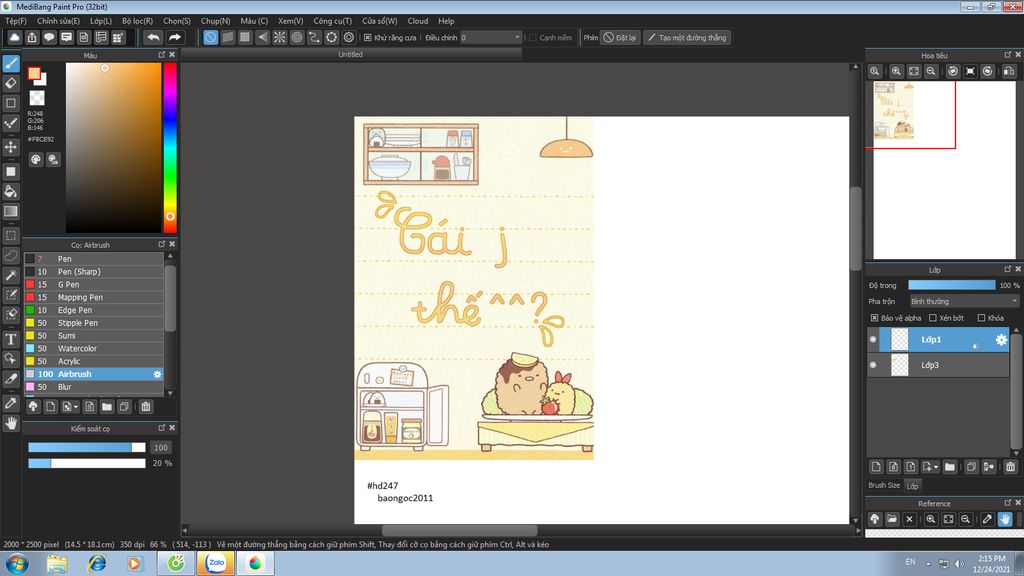
Task: Duplicate the layer in Lớp panel
Action: (x=971, y=466)
